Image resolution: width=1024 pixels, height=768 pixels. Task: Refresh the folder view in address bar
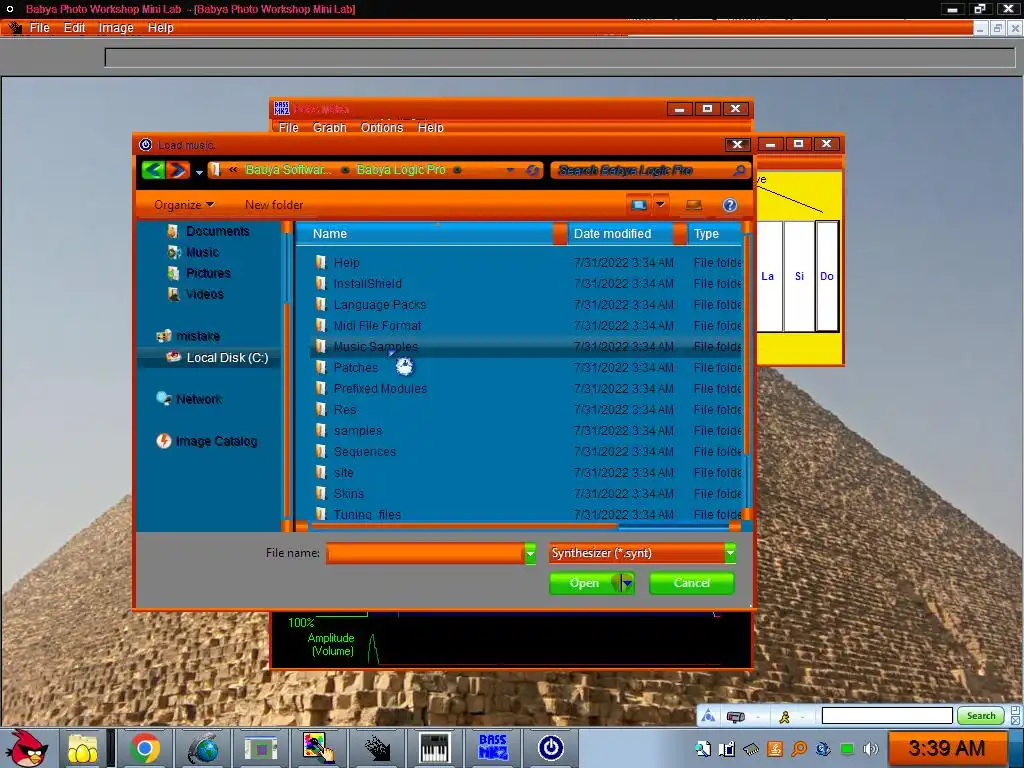(x=532, y=170)
